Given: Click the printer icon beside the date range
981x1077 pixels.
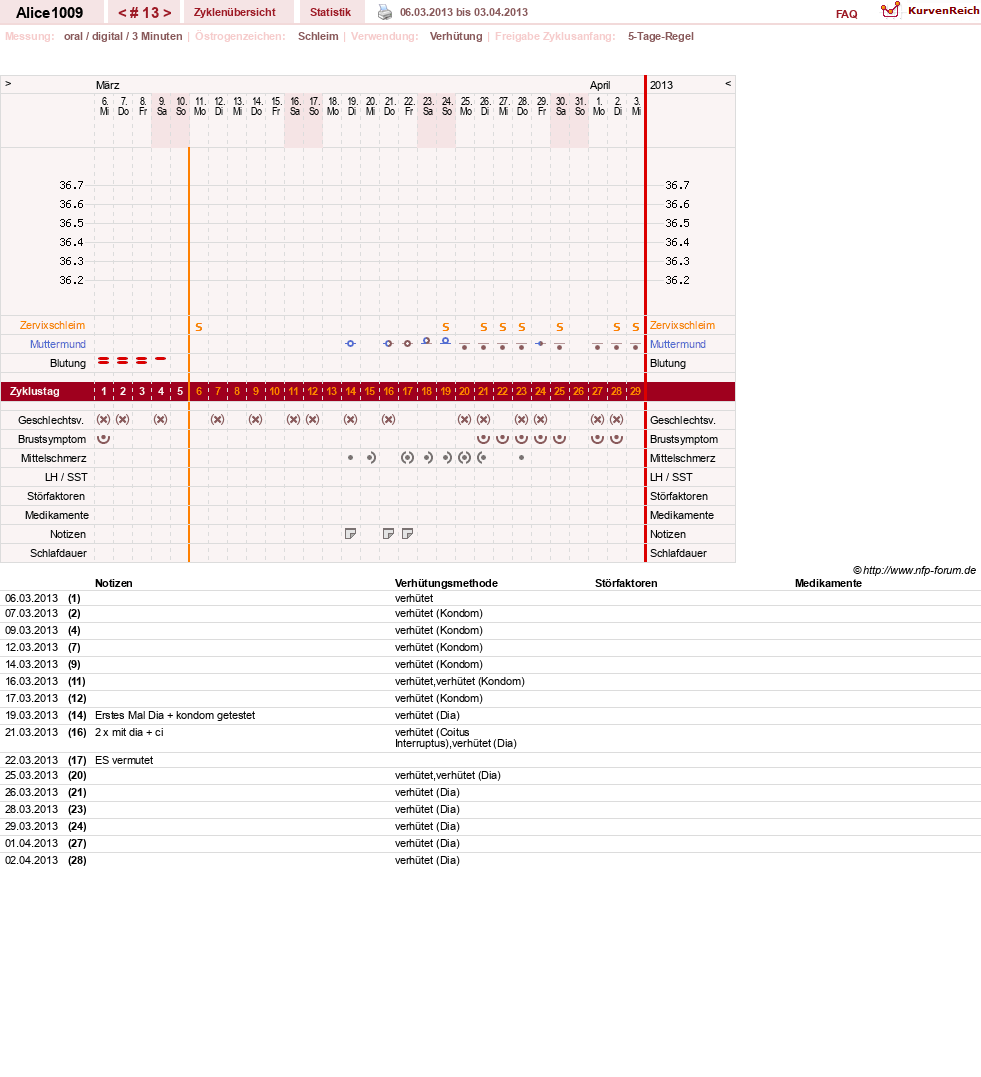Looking at the screenshot, I should coord(385,12).
